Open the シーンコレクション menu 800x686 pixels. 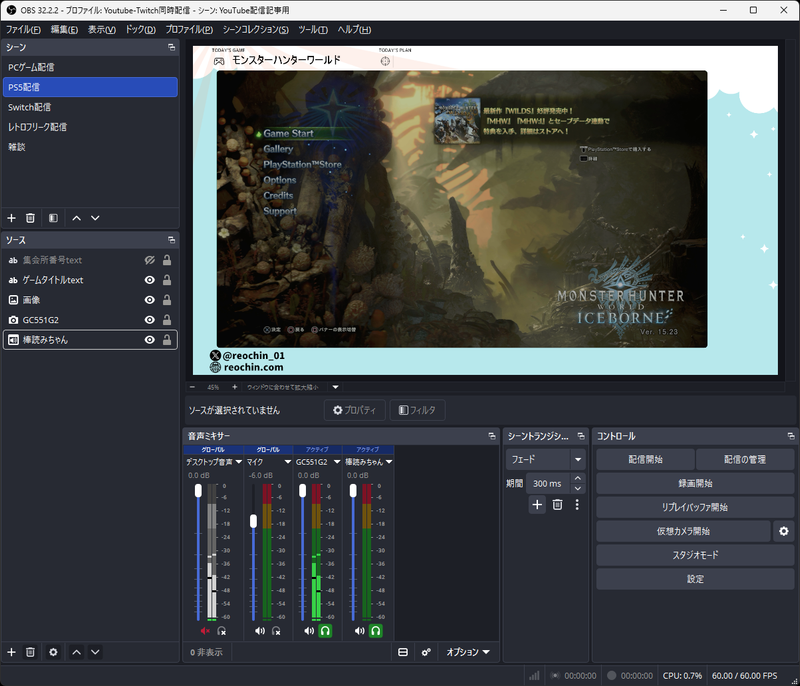coord(255,30)
